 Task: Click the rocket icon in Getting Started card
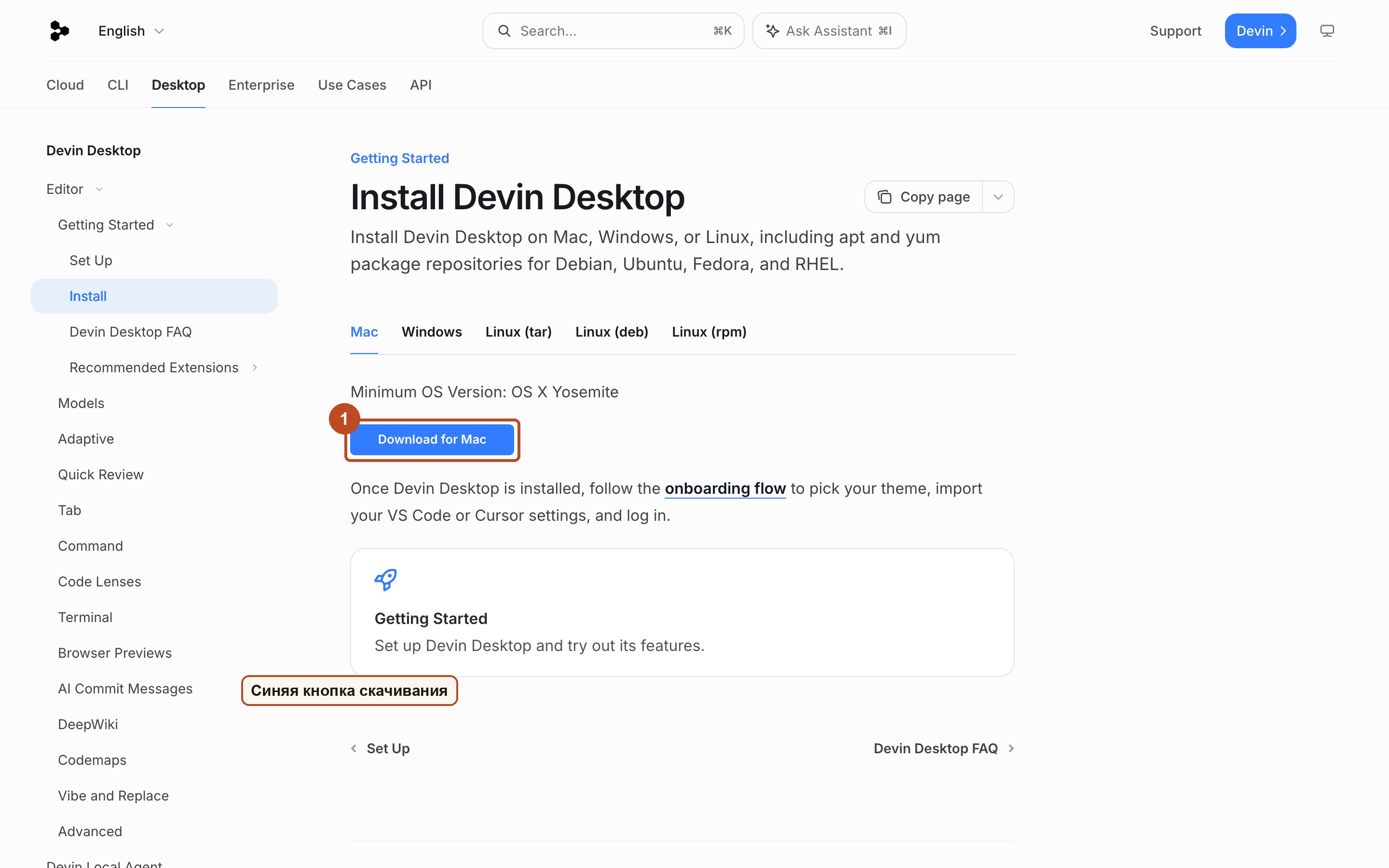click(x=386, y=579)
